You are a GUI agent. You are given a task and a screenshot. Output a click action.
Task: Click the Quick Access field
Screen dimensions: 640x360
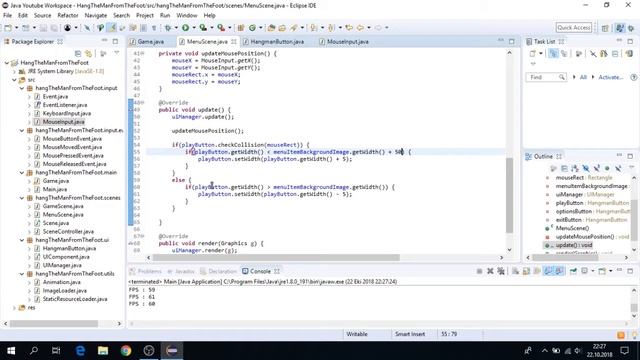coord(573,28)
